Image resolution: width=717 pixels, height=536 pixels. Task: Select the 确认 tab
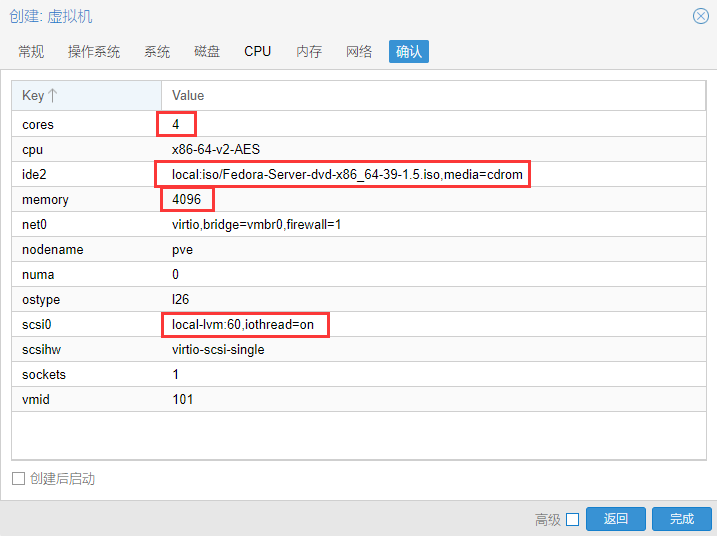coord(408,51)
